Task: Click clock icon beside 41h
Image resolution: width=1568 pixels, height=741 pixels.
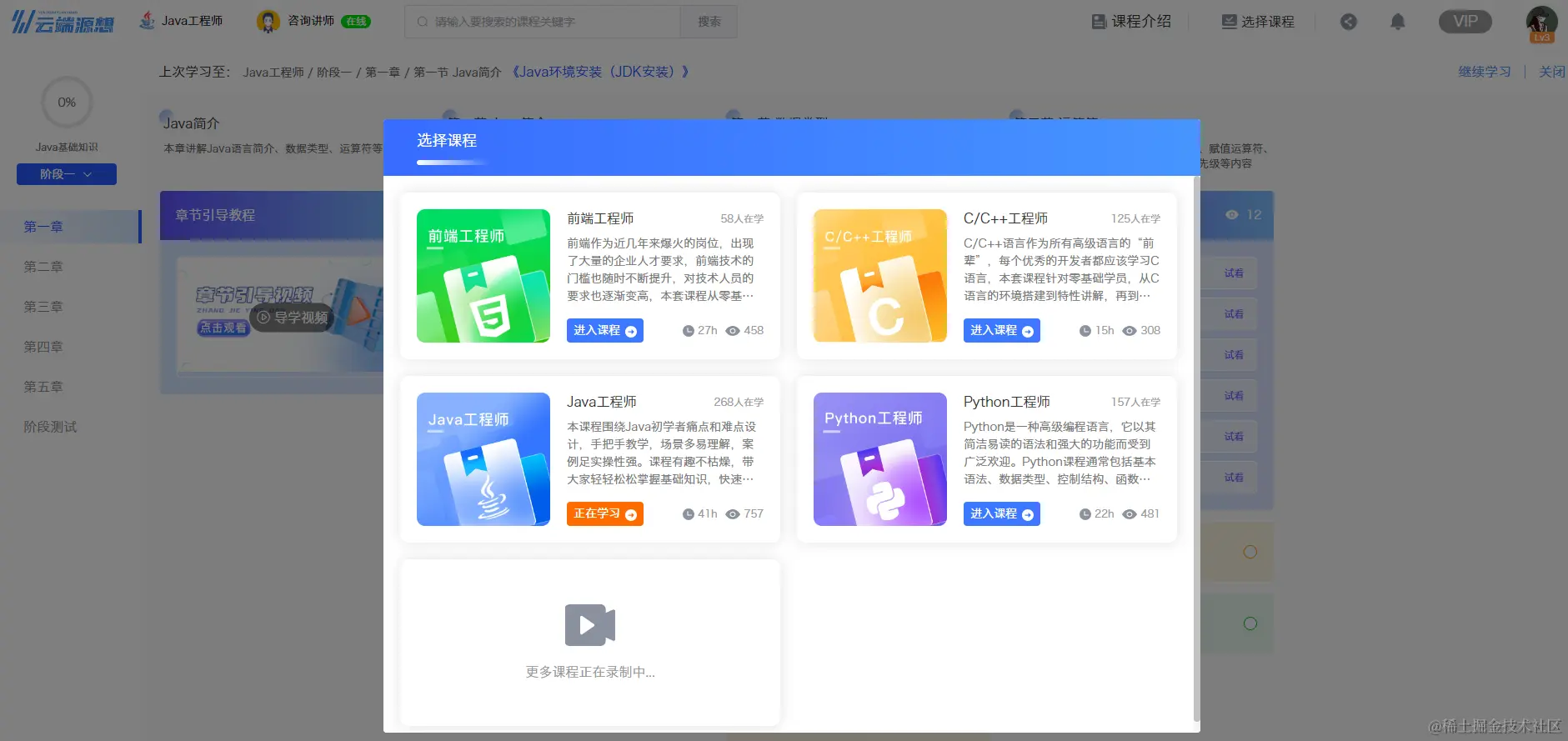Action: pyautogui.click(x=689, y=514)
